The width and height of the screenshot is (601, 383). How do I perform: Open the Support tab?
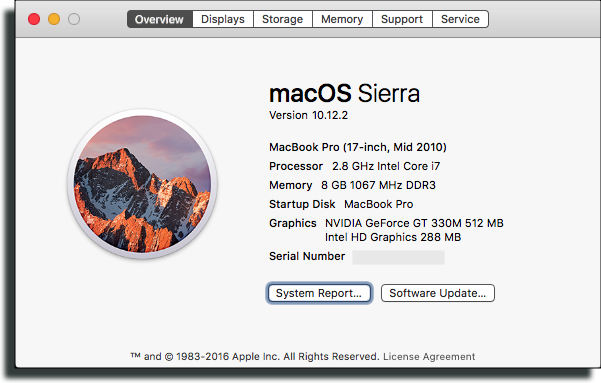pyautogui.click(x=402, y=19)
